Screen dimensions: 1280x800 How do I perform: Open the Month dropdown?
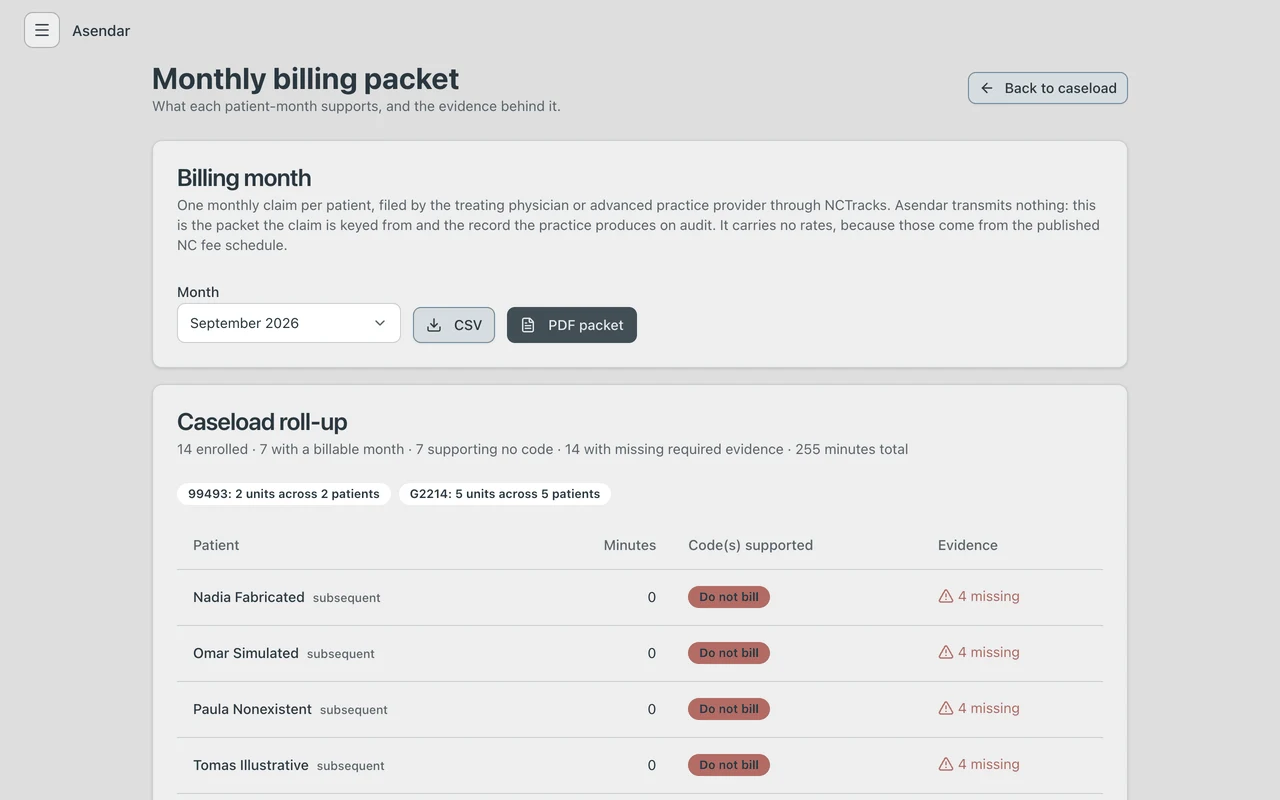pos(289,323)
